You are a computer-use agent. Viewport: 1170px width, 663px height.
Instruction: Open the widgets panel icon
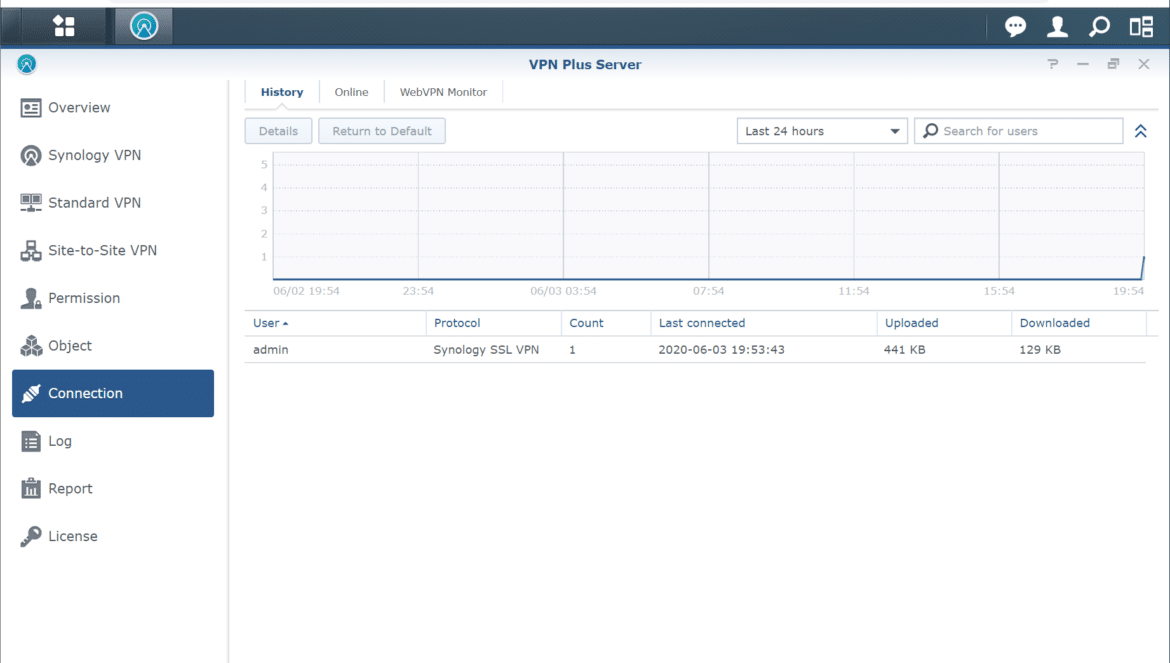pos(1141,27)
